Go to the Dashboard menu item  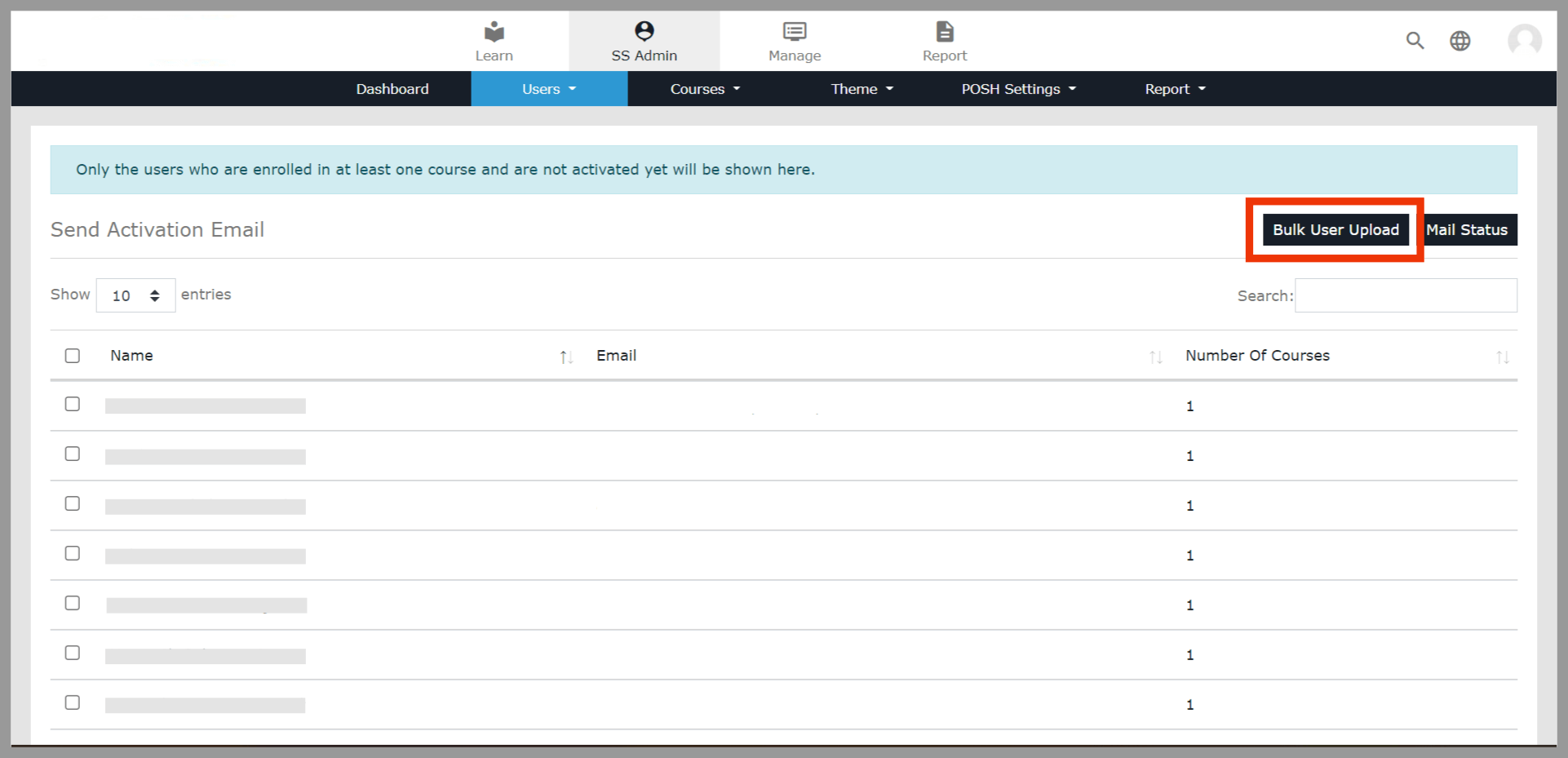pos(392,89)
